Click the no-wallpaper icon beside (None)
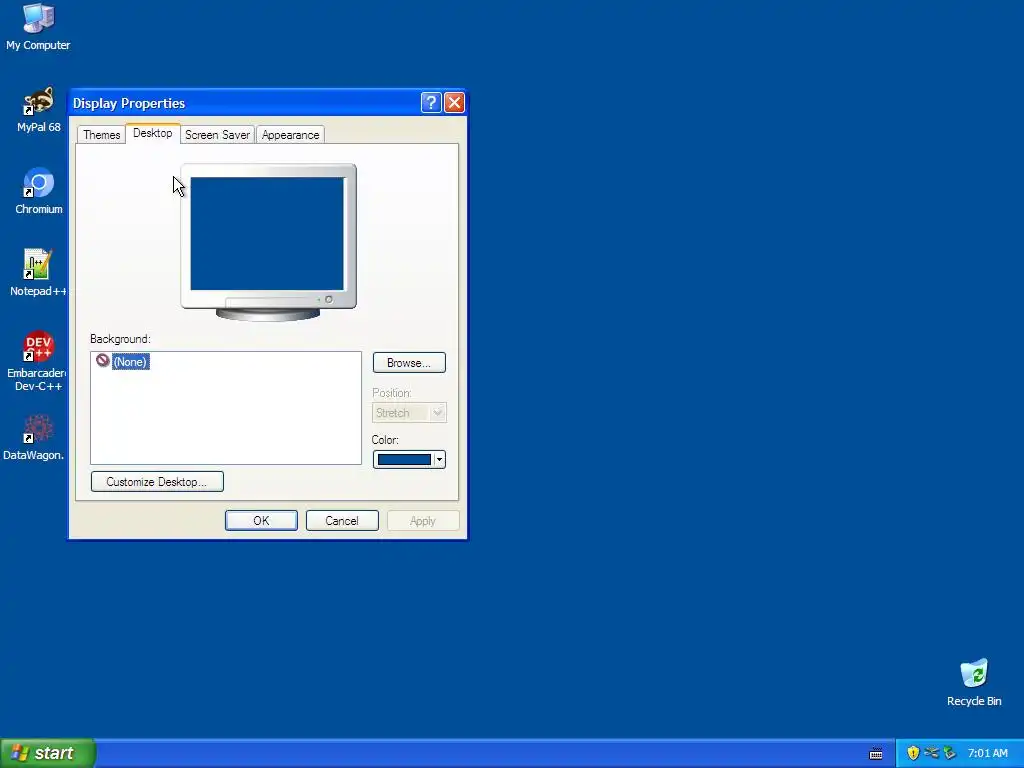The image size is (1024, 768). (103, 360)
